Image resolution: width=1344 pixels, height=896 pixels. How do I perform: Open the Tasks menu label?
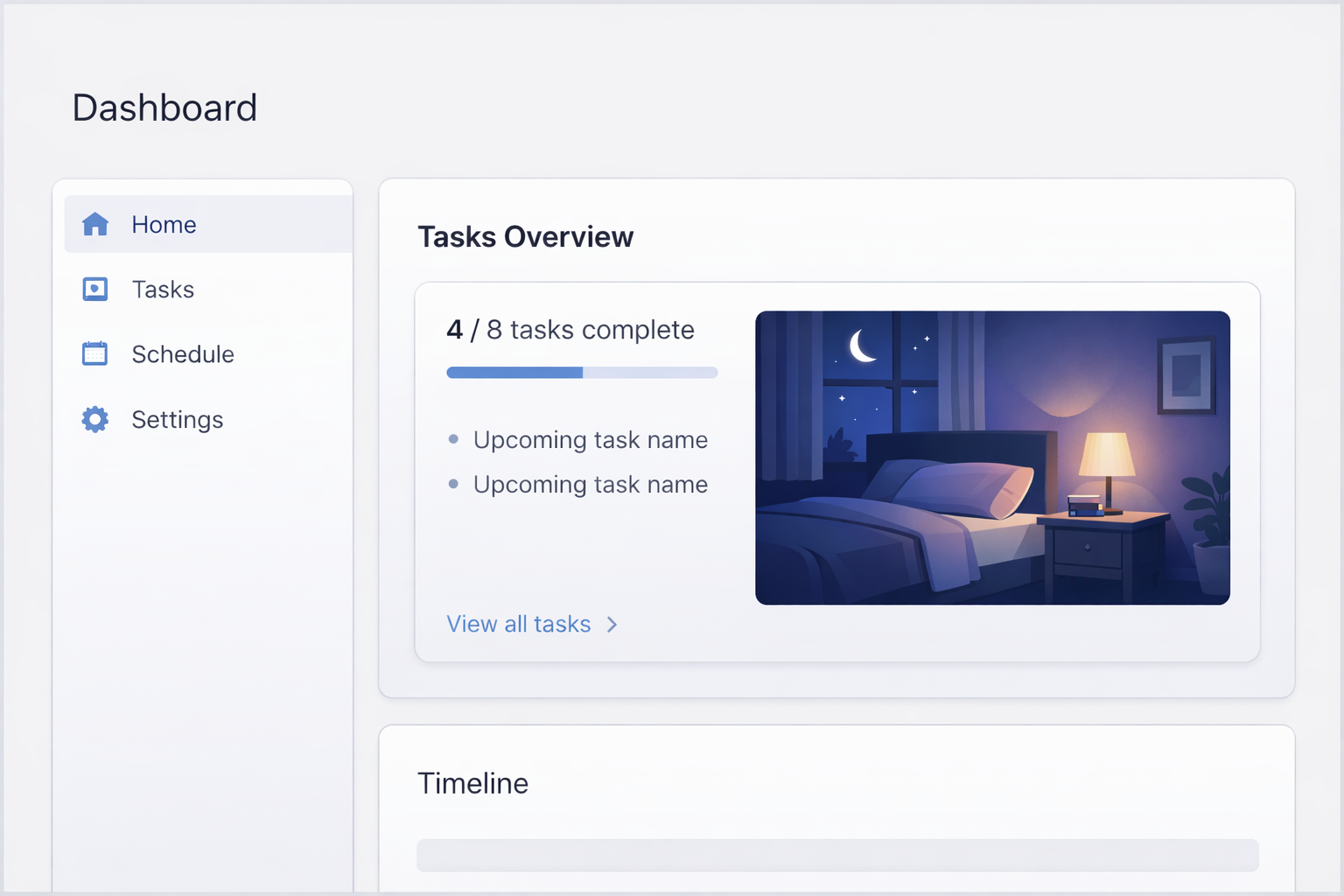(163, 290)
